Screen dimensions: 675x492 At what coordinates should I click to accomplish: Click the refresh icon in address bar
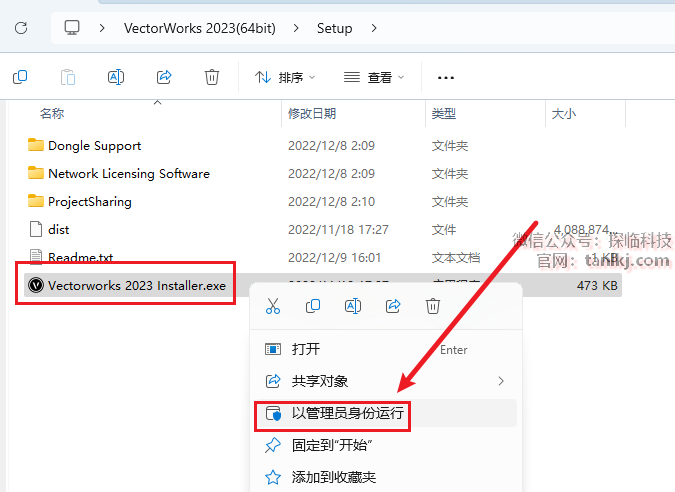click(21, 28)
